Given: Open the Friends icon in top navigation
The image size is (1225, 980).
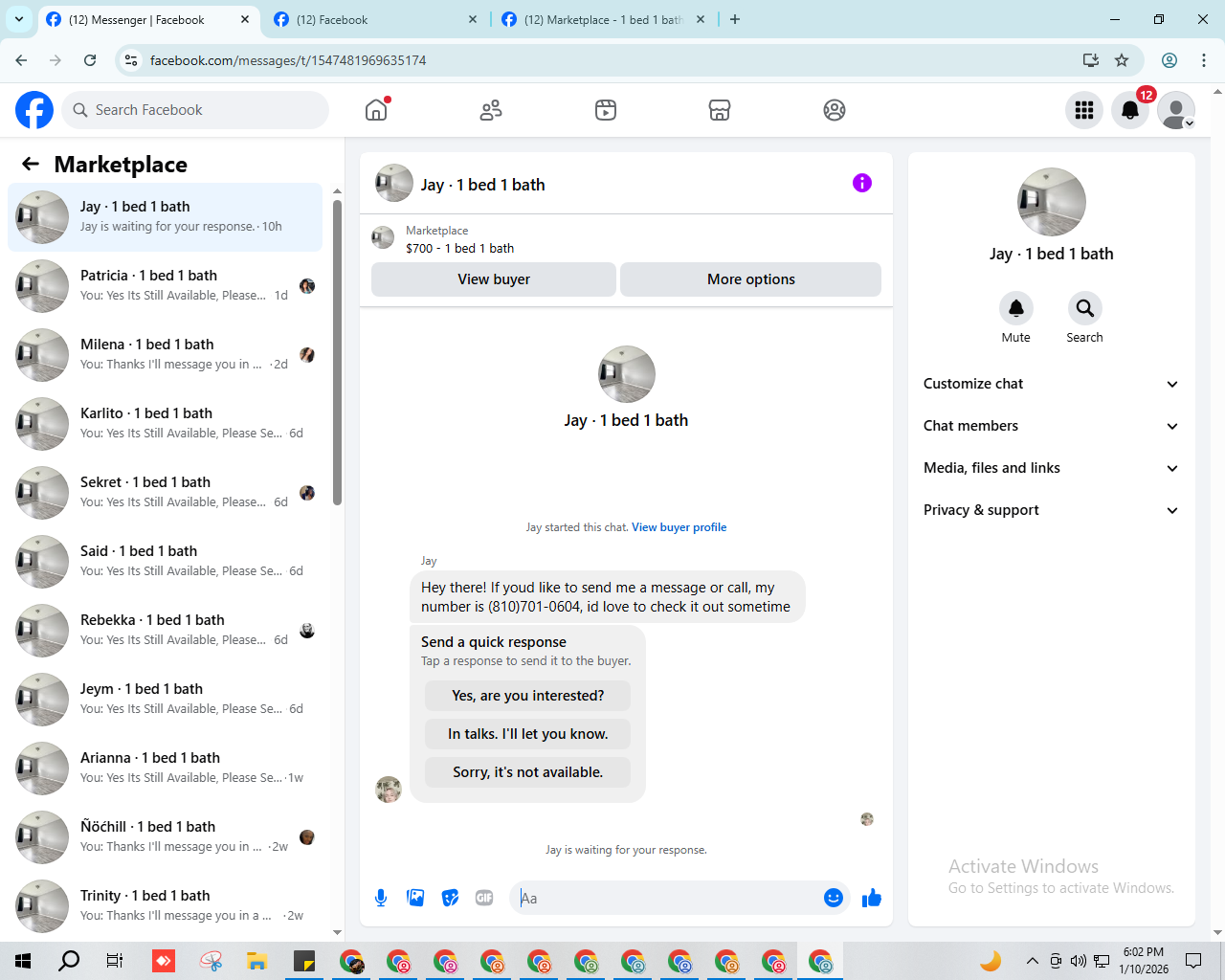Looking at the screenshot, I should click(491, 110).
